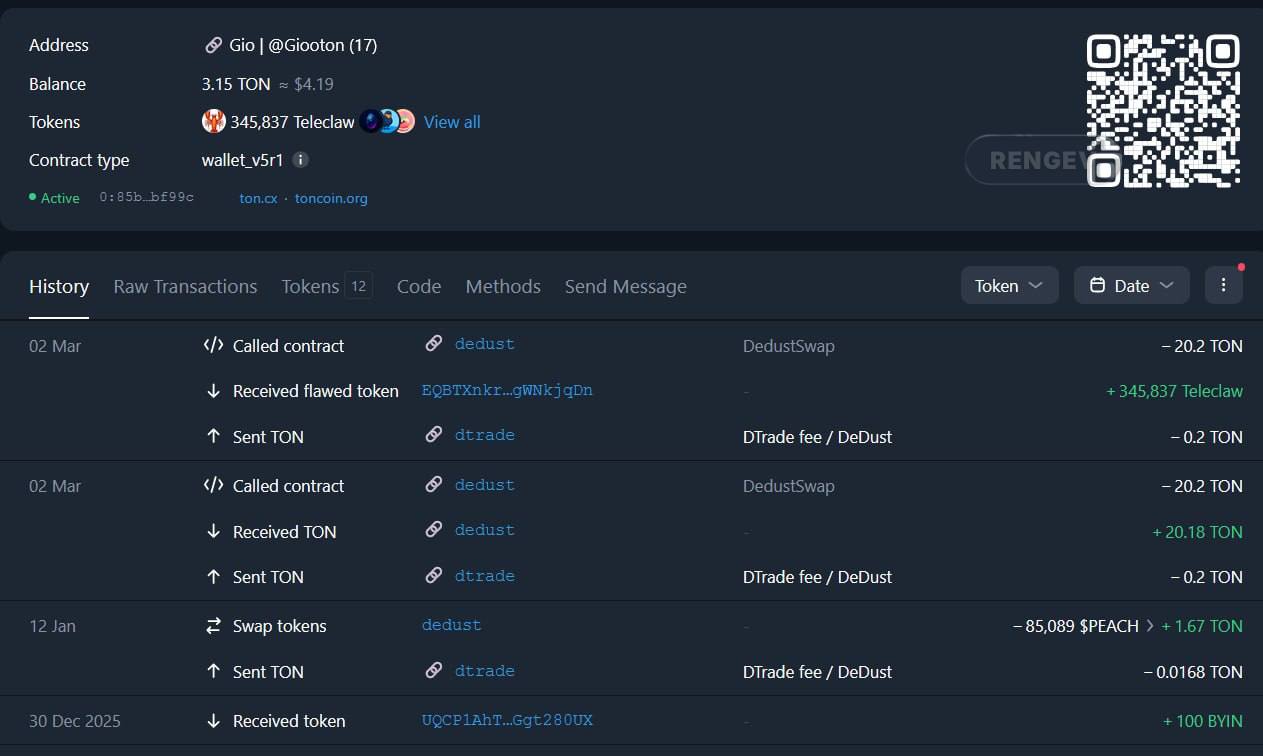
Task: Open the three-dot options menu
Action: 1223,285
